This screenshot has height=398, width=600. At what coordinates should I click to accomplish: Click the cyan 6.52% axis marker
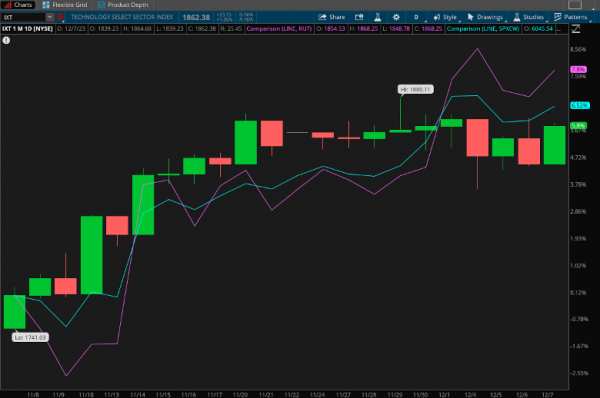pyautogui.click(x=580, y=105)
